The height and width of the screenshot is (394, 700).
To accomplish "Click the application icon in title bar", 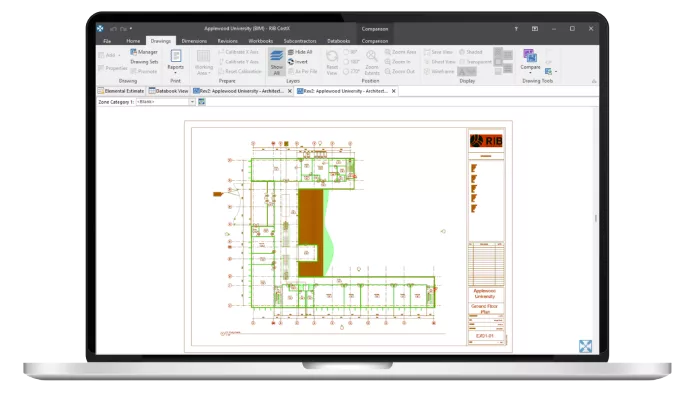I will click(100, 29).
